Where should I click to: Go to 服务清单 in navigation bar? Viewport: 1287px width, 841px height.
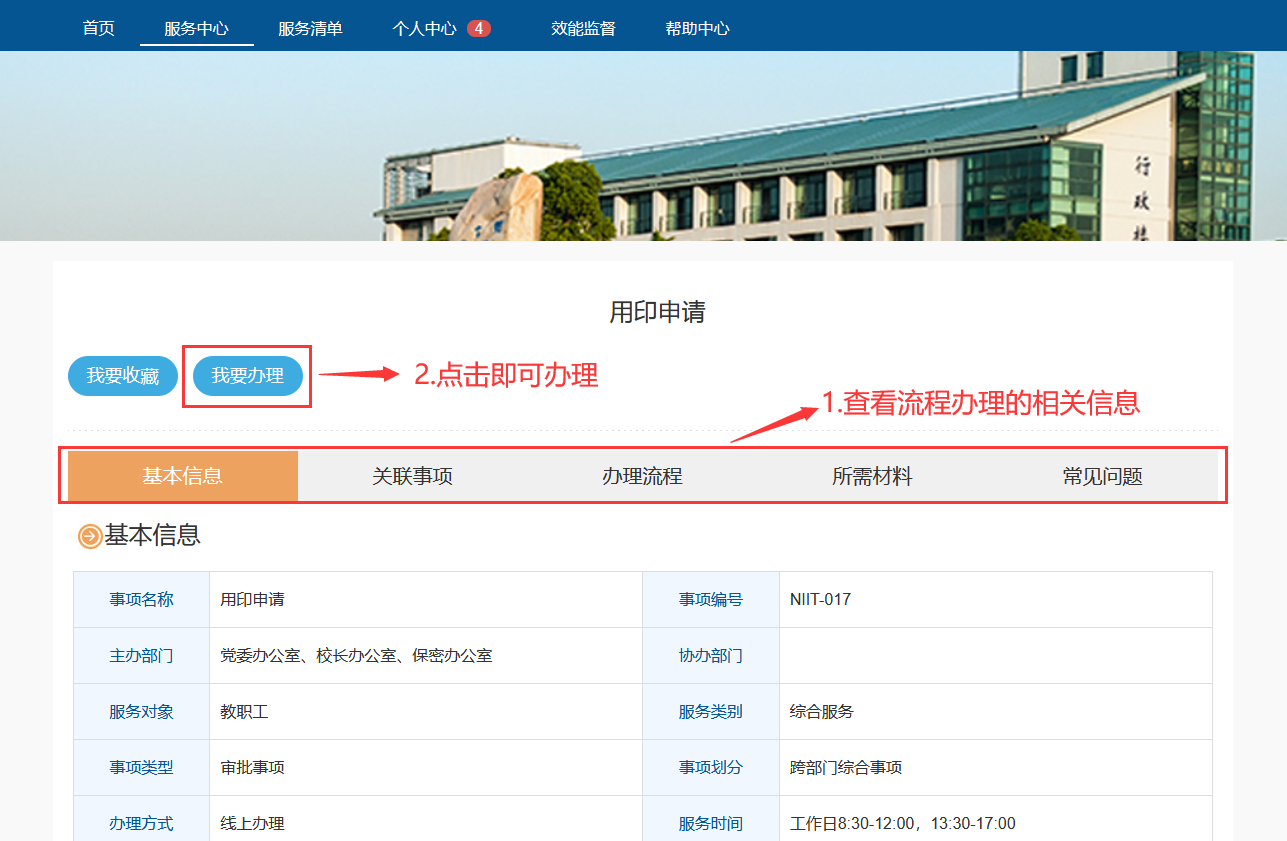tap(310, 28)
